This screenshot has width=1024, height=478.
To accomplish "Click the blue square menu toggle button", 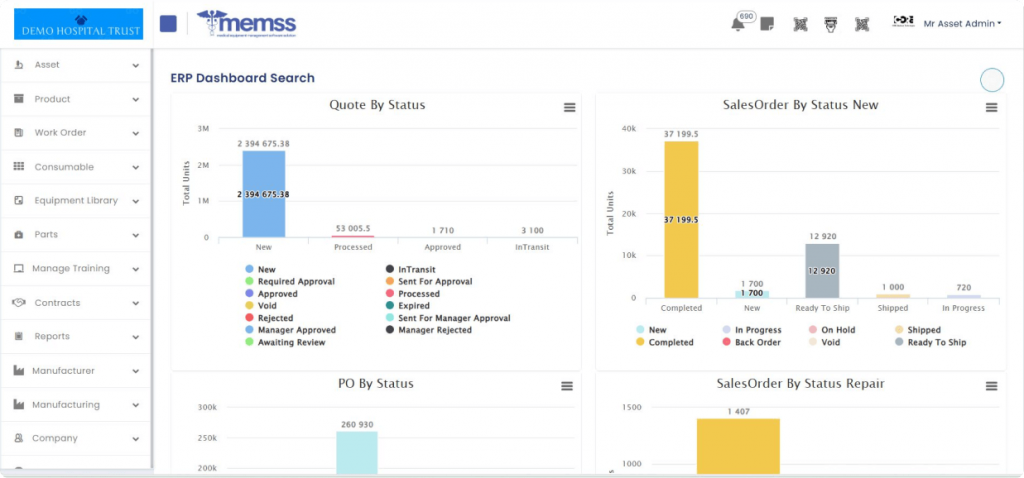I will point(168,24).
